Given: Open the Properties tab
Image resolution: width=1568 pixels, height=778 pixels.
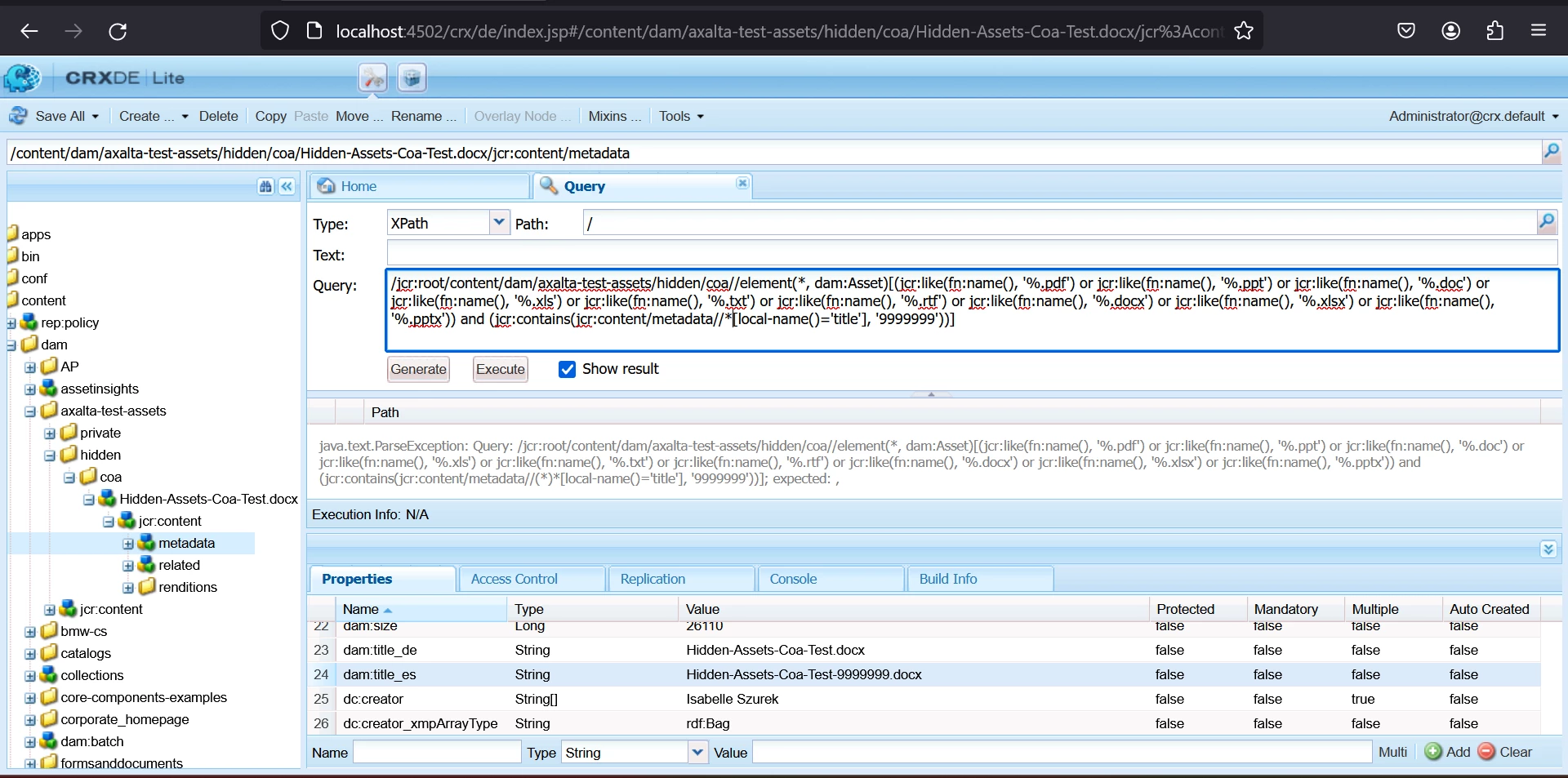Looking at the screenshot, I should (x=382, y=579).
